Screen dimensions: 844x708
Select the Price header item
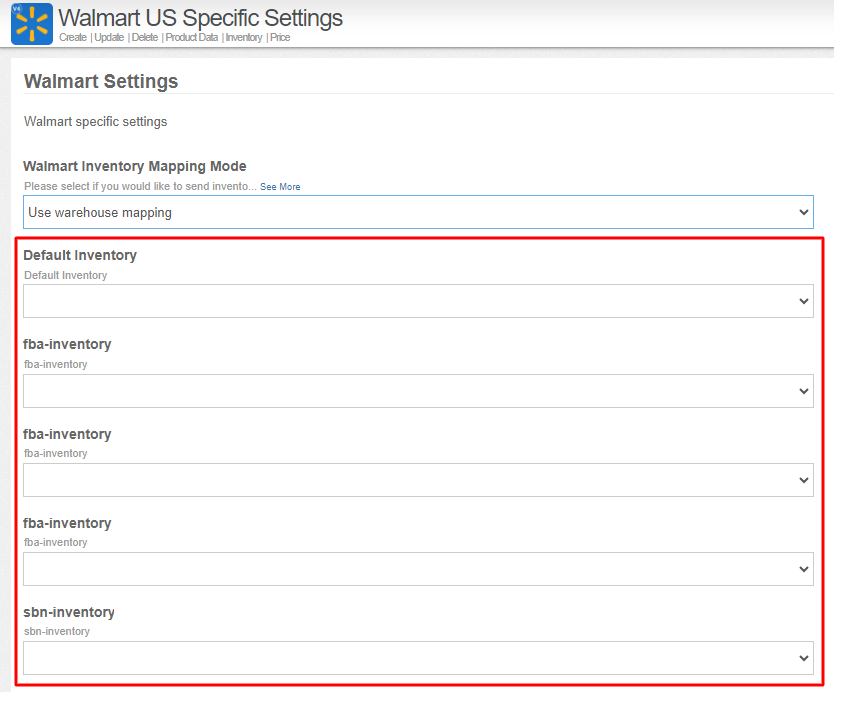tap(280, 37)
